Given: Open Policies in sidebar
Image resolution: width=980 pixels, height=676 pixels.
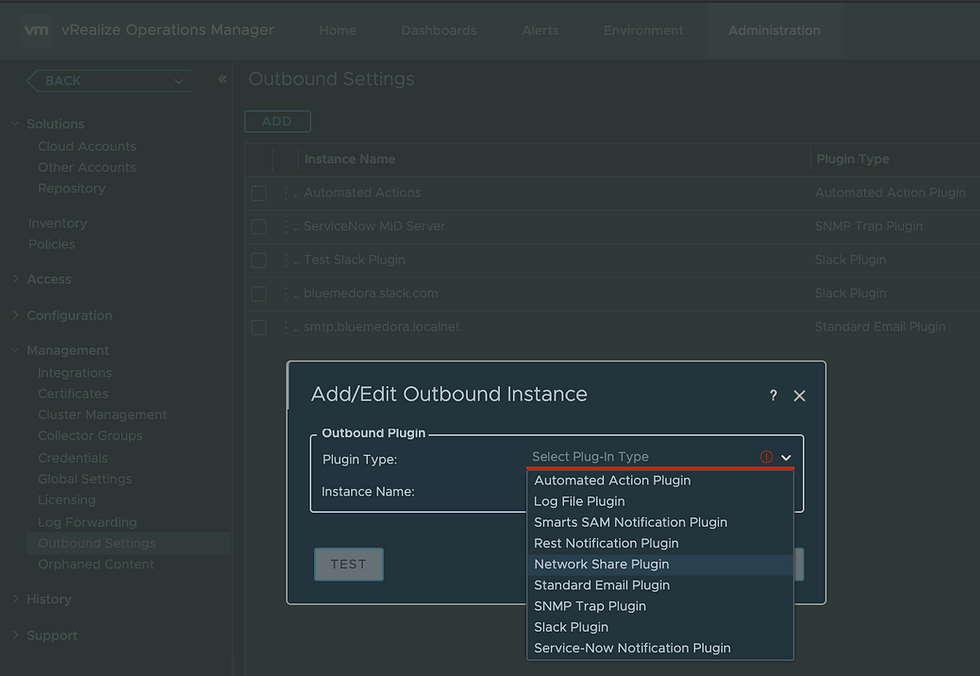Looking at the screenshot, I should (51, 244).
